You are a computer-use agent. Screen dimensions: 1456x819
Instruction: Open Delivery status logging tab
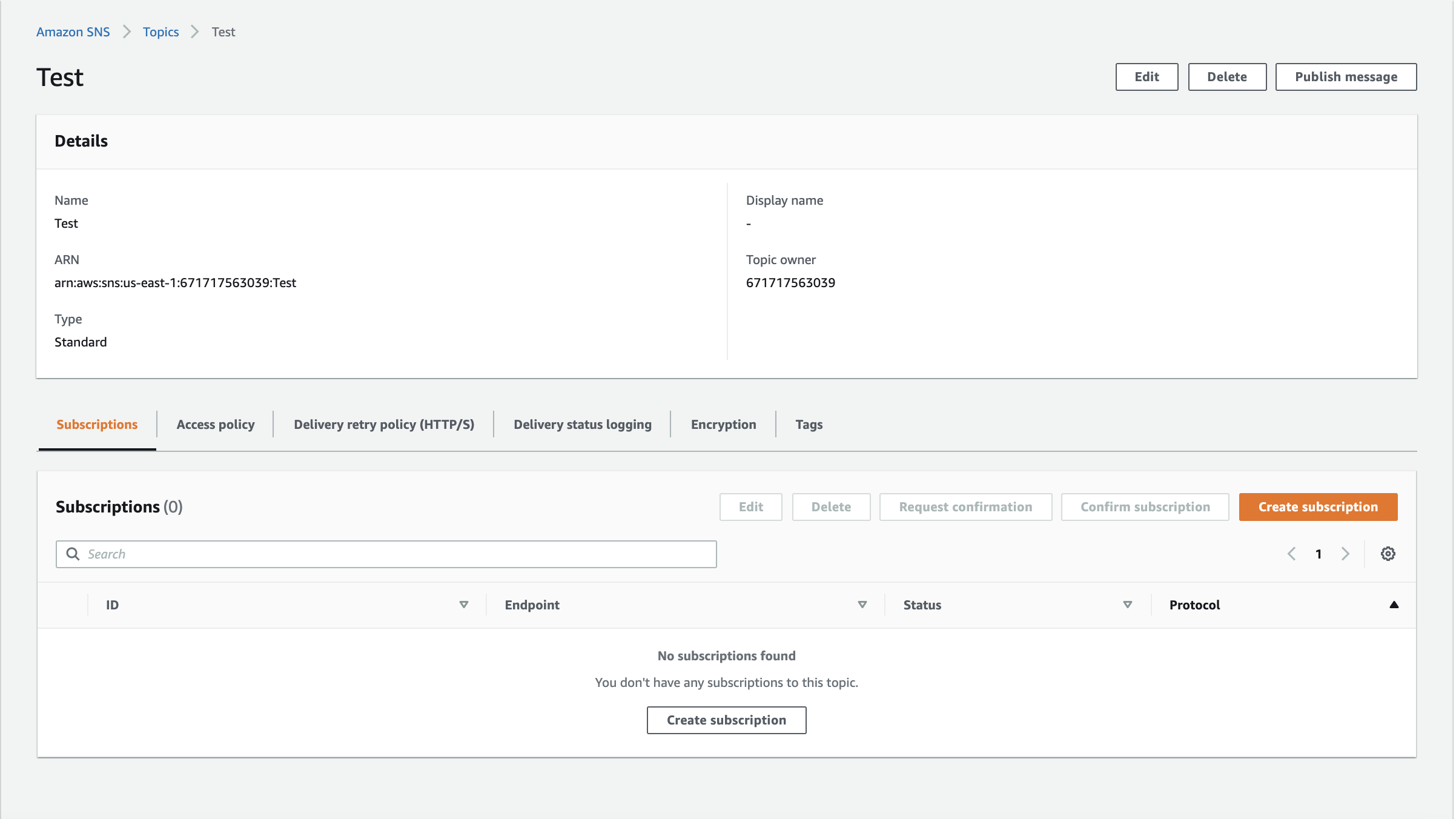pyautogui.click(x=582, y=425)
